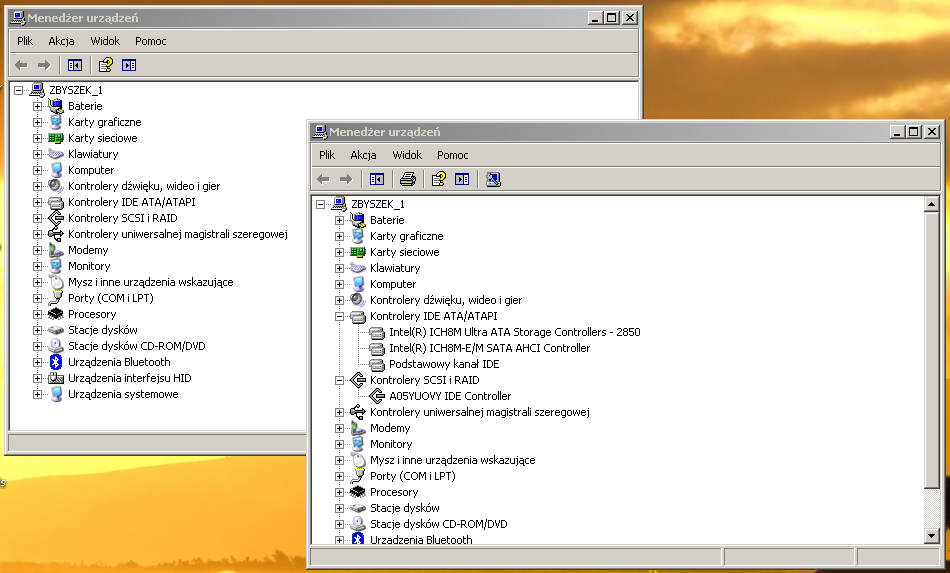Screen dimensions: 950x573
Task: Select Intel ICH8M-E/M SATA AHCI Controller icon
Action: click(377, 348)
